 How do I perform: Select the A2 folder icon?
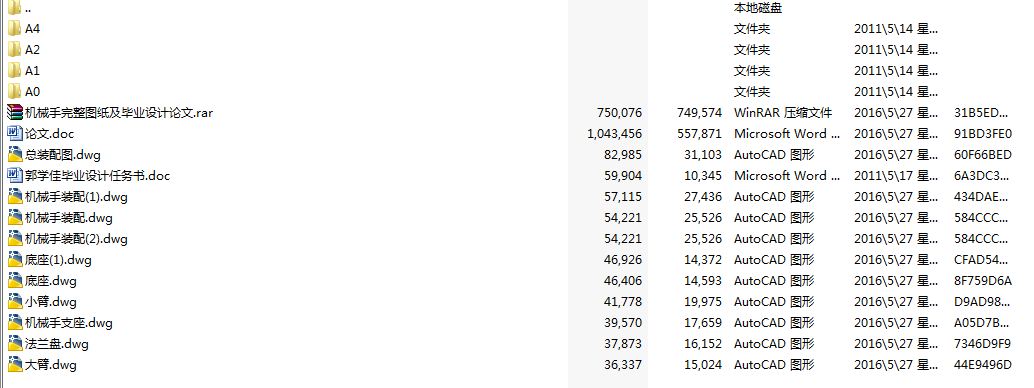click(x=15, y=49)
